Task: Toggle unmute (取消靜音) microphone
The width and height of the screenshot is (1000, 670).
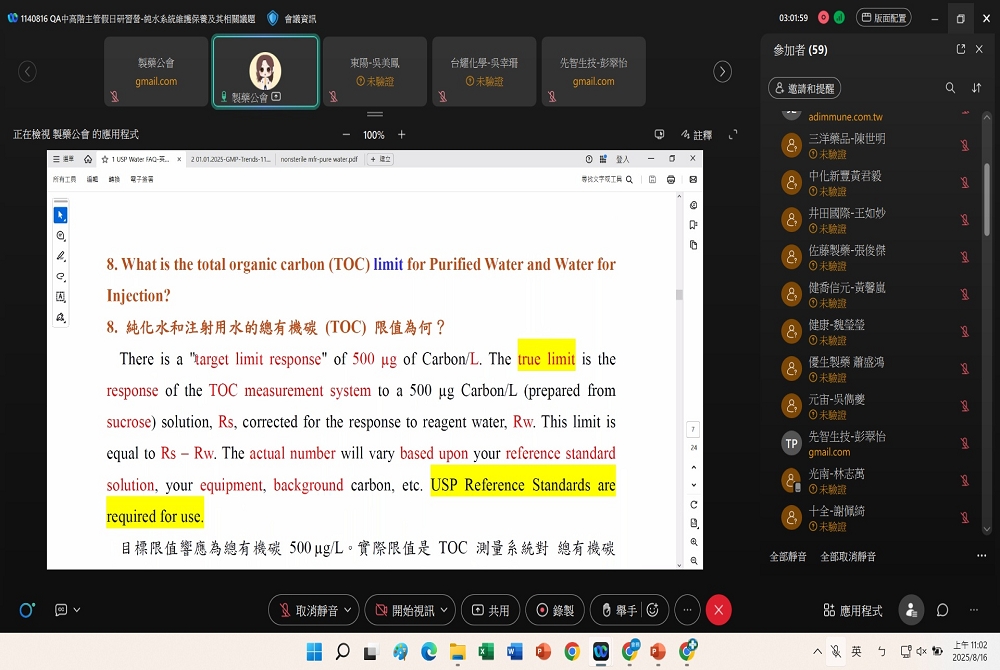Action: pyautogui.click(x=309, y=610)
